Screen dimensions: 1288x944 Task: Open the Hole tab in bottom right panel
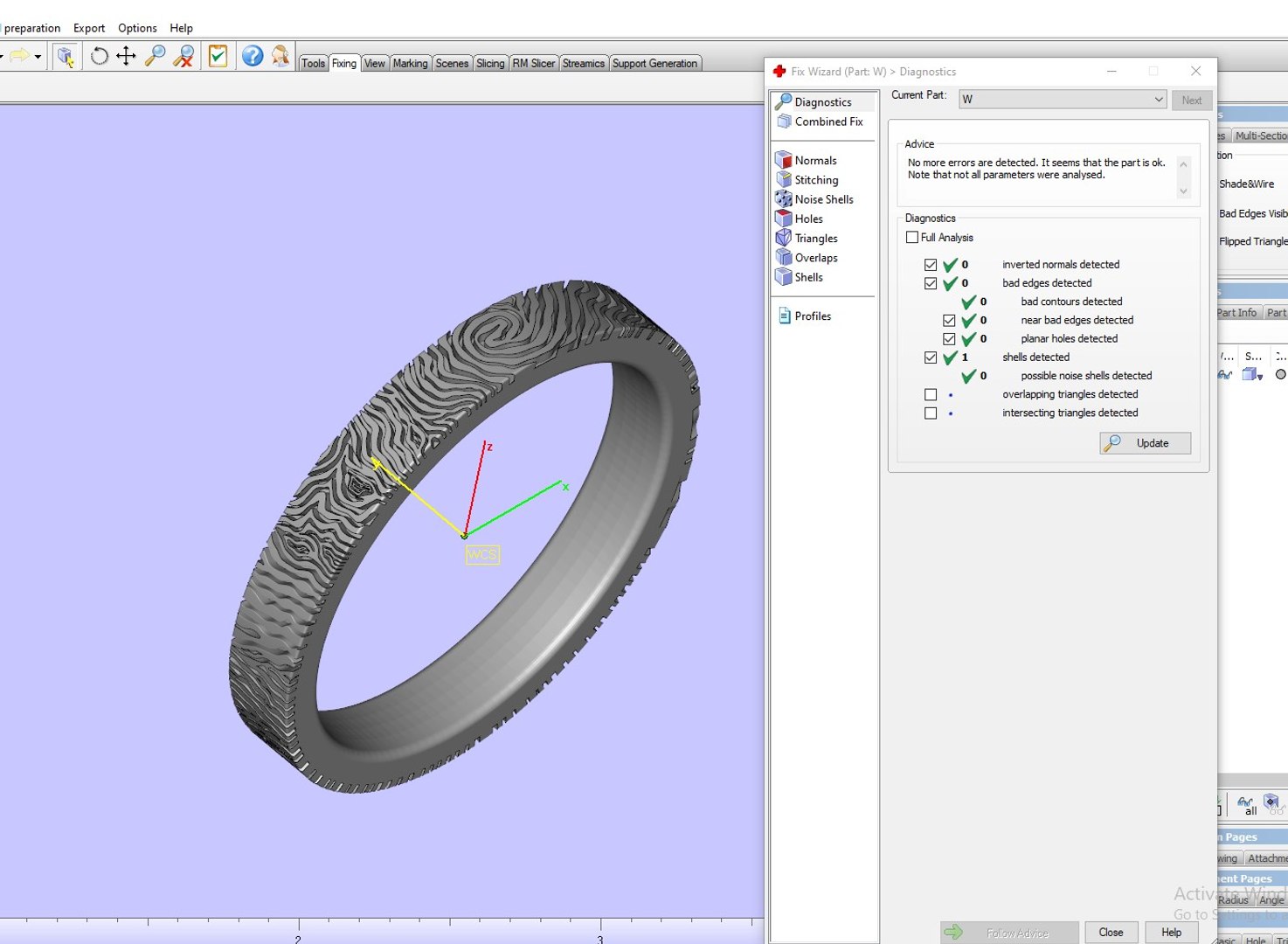[1256, 941]
